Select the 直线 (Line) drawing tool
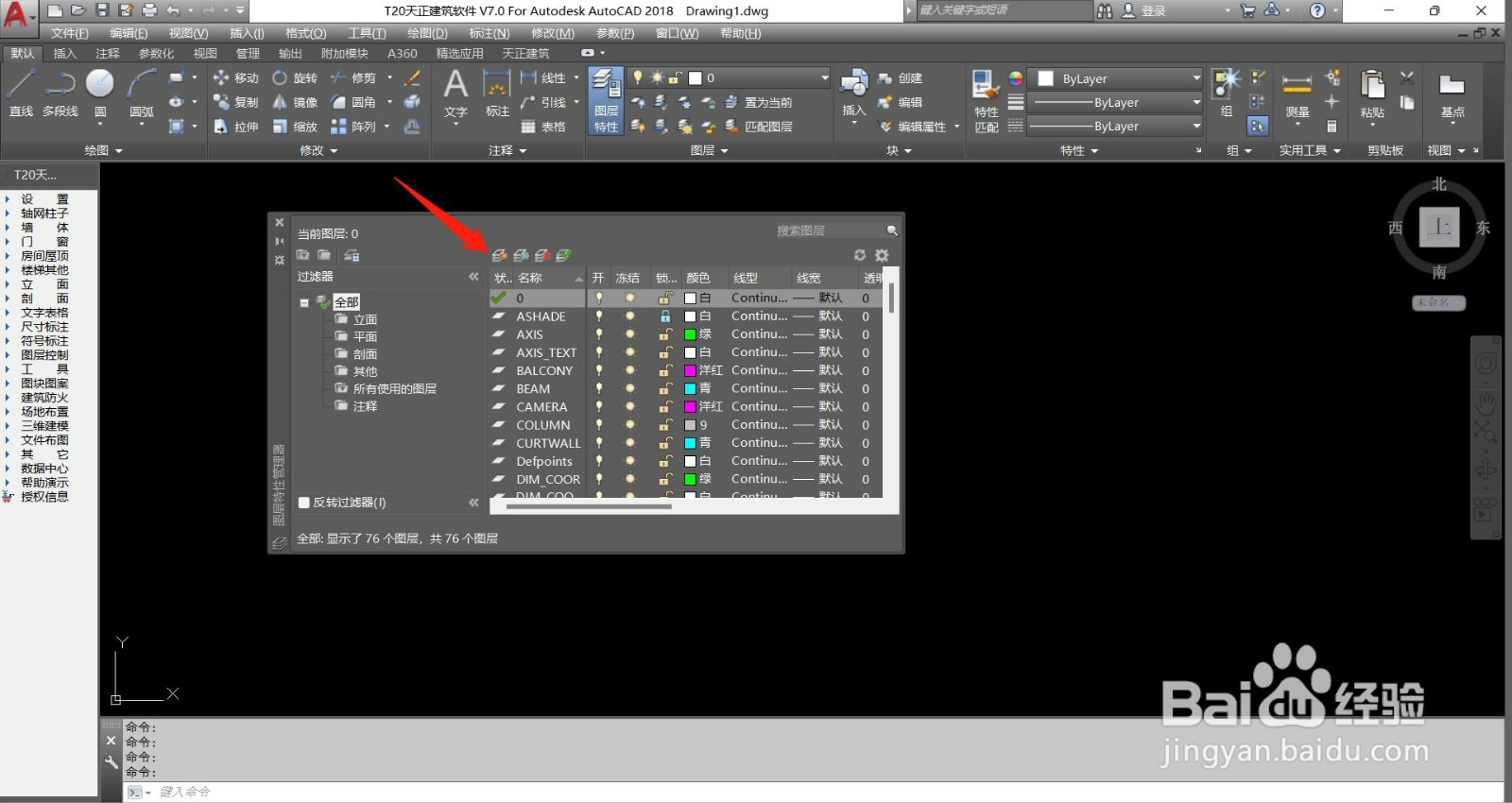This screenshot has height=803, width=1512. 21,94
